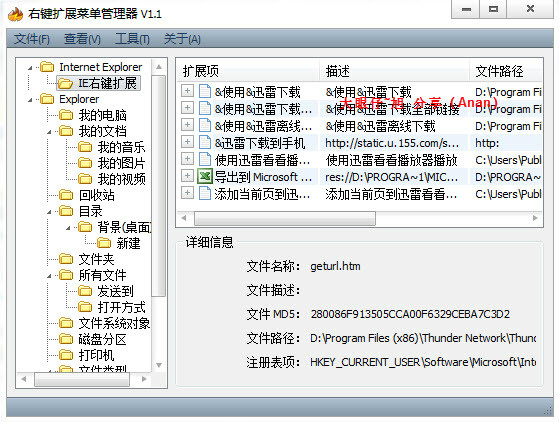559x422 pixels.
Task: Open the 工具(T) menu
Action: (x=132, y=38)
